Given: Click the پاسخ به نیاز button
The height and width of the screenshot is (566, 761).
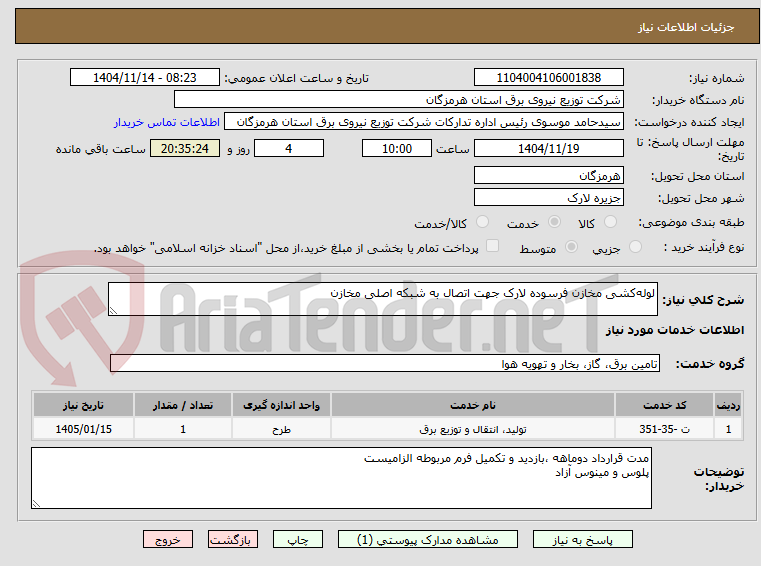Looking at the screenshot, I should coord(582,539).
